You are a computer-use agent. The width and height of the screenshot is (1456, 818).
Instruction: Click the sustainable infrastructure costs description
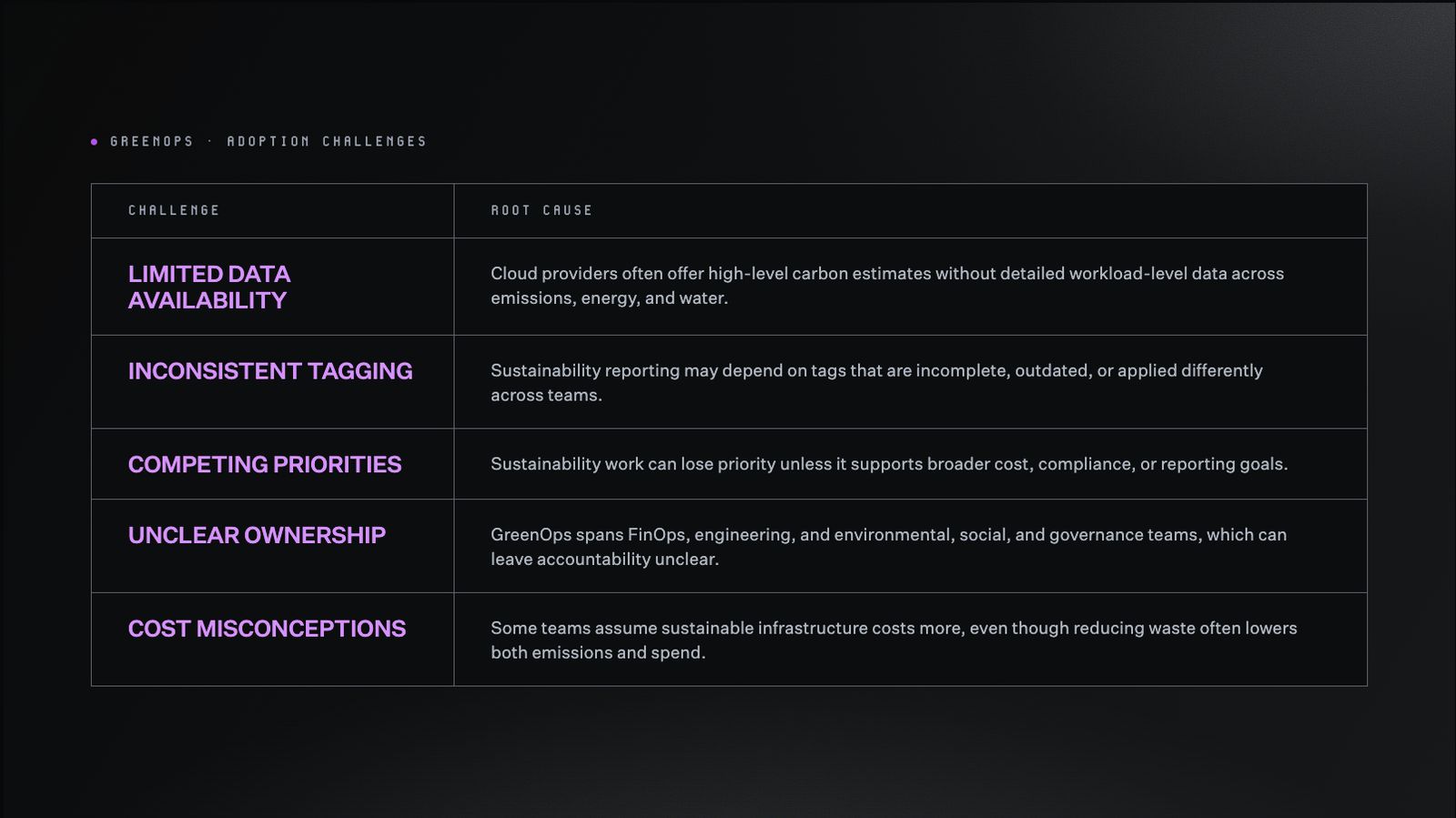[x=894, y=640]
